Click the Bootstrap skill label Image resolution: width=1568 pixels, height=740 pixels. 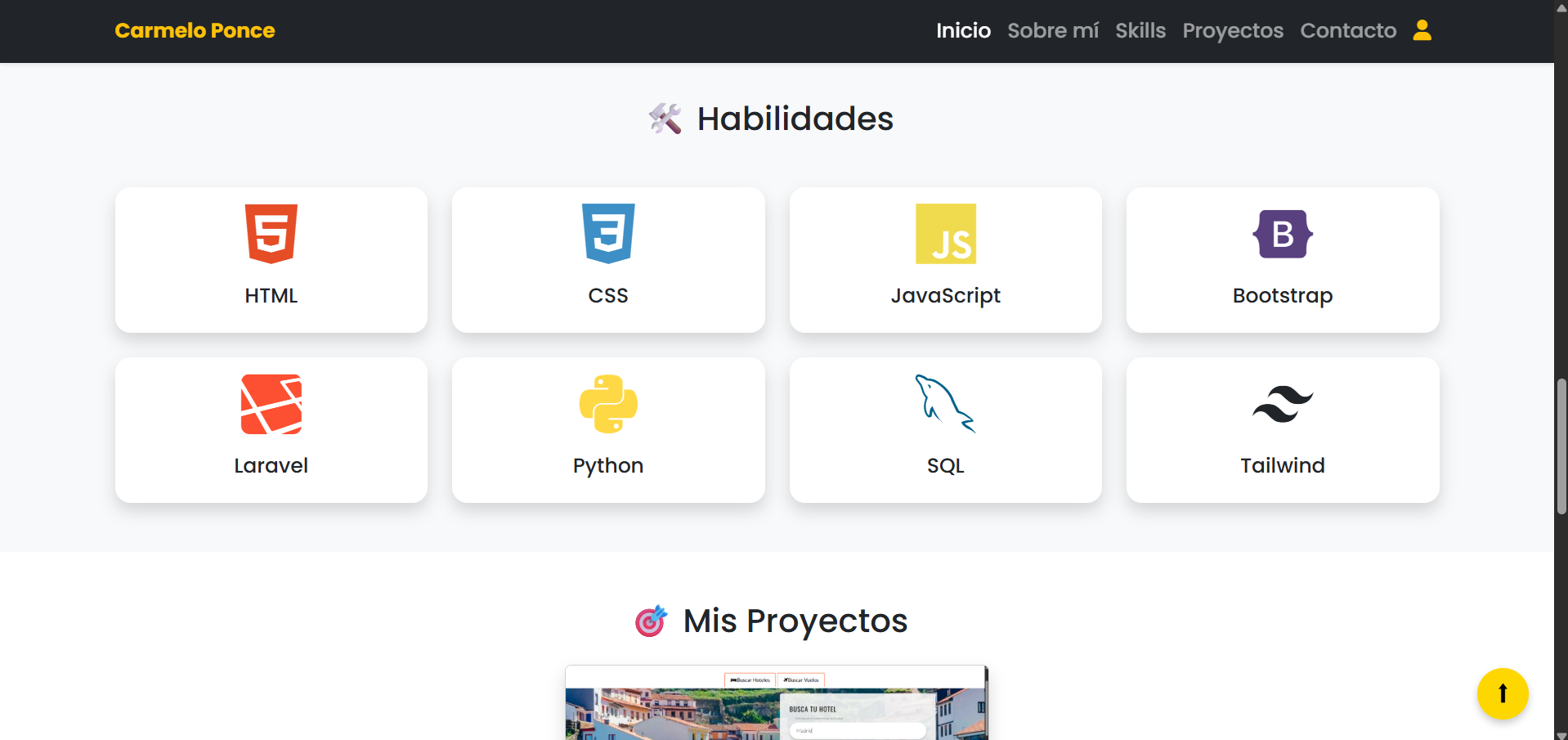1283,296
